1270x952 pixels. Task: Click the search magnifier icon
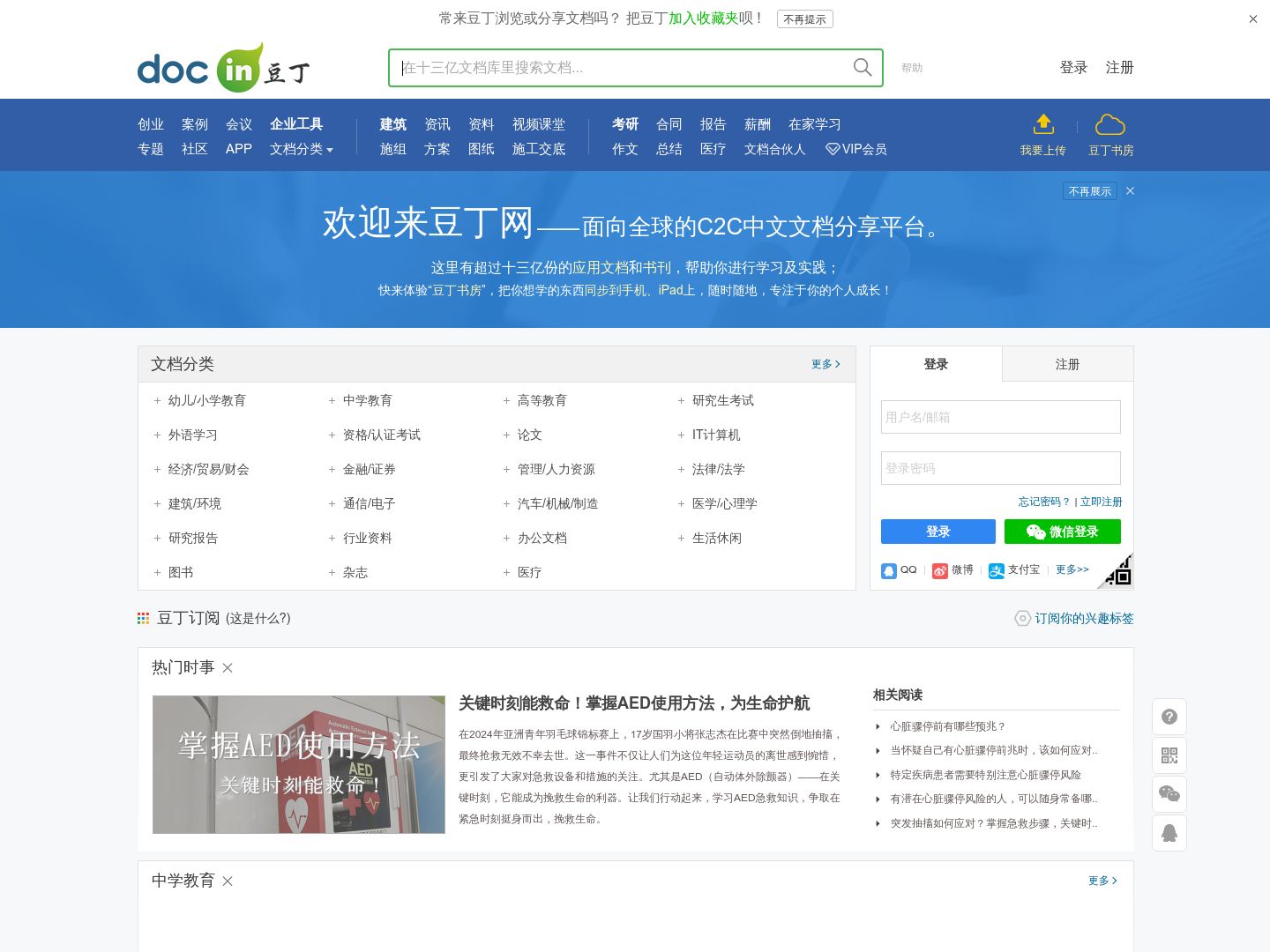863,68
